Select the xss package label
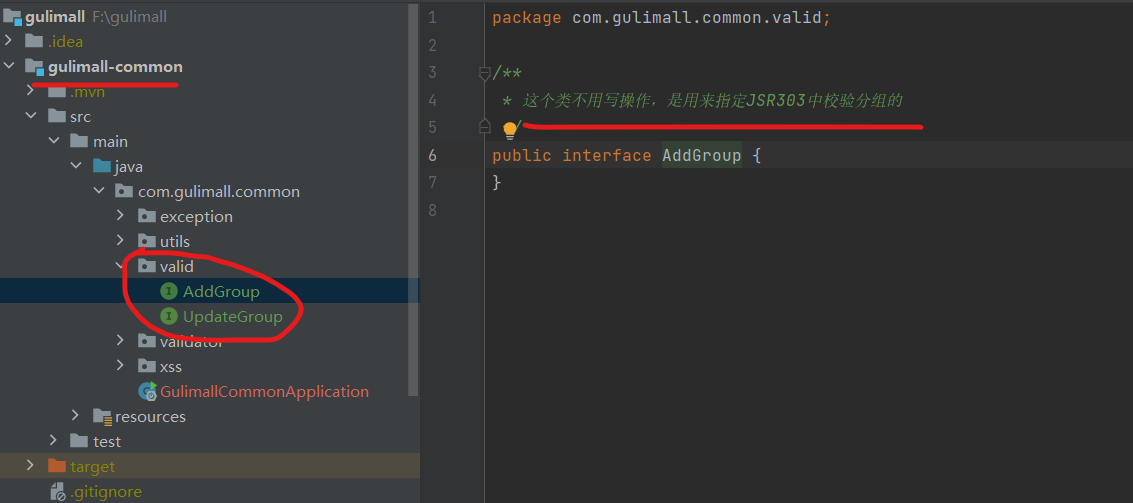The image size is (1133, 503). coord(171,366)
